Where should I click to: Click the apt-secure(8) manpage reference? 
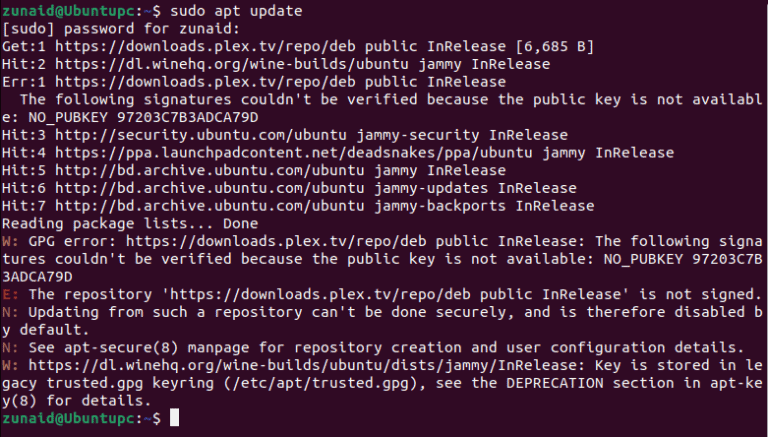(108, 348)
